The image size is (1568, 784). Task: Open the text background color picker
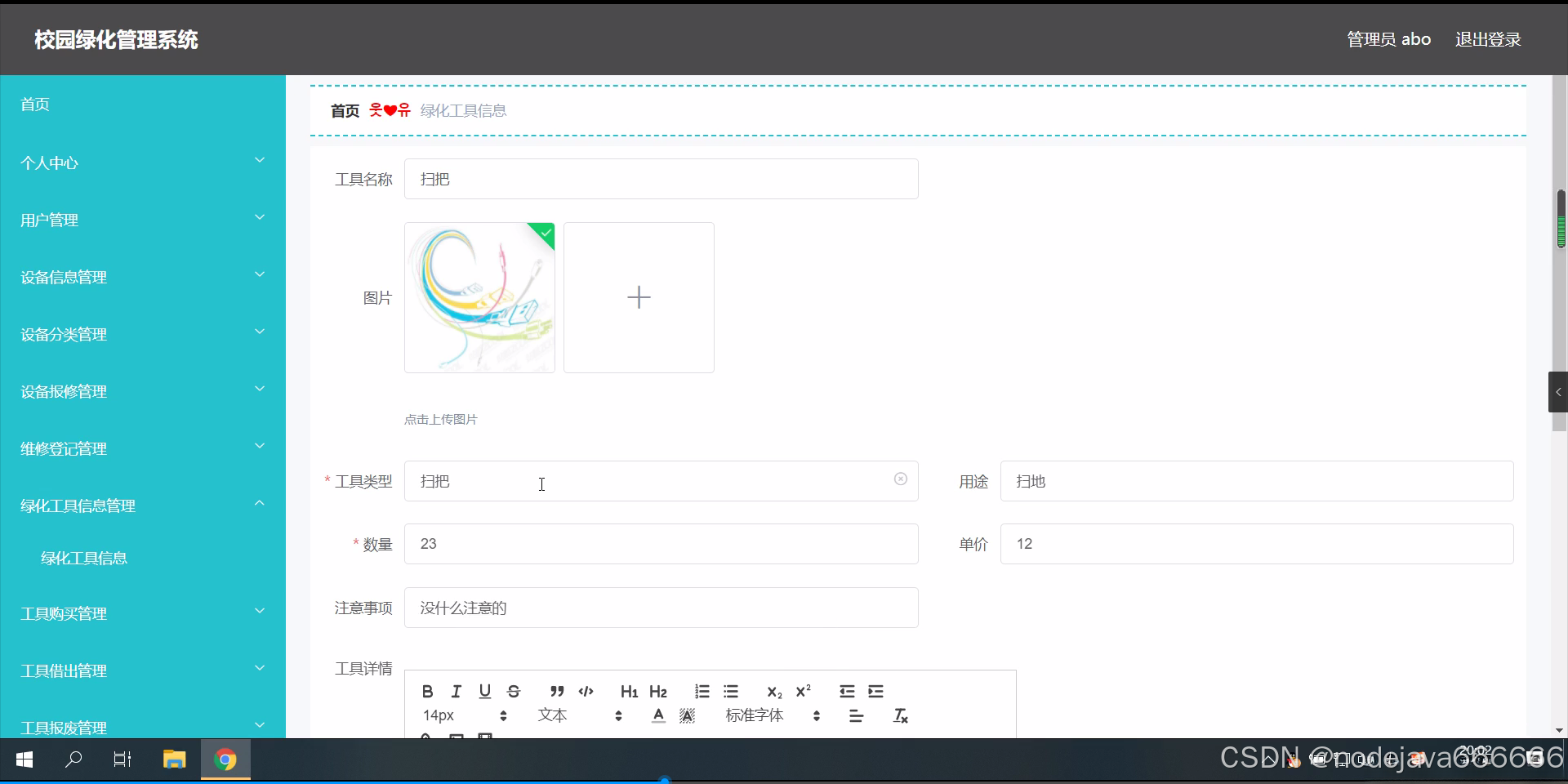tap(688, 716)
